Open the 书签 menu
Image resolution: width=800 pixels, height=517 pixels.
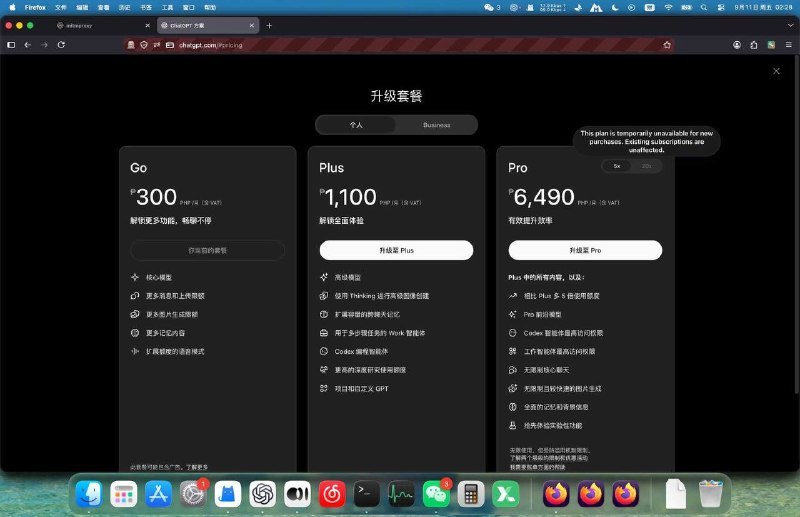pyautogui.click(x=146, y=8)
